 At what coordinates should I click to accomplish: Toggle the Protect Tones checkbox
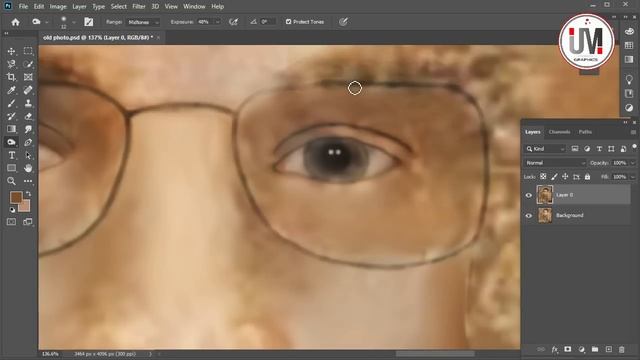[289, 22]
